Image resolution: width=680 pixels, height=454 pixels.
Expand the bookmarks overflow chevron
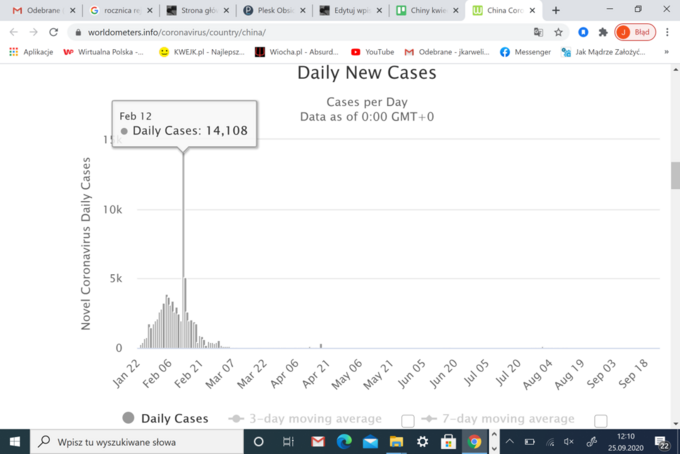coord(666,51)
